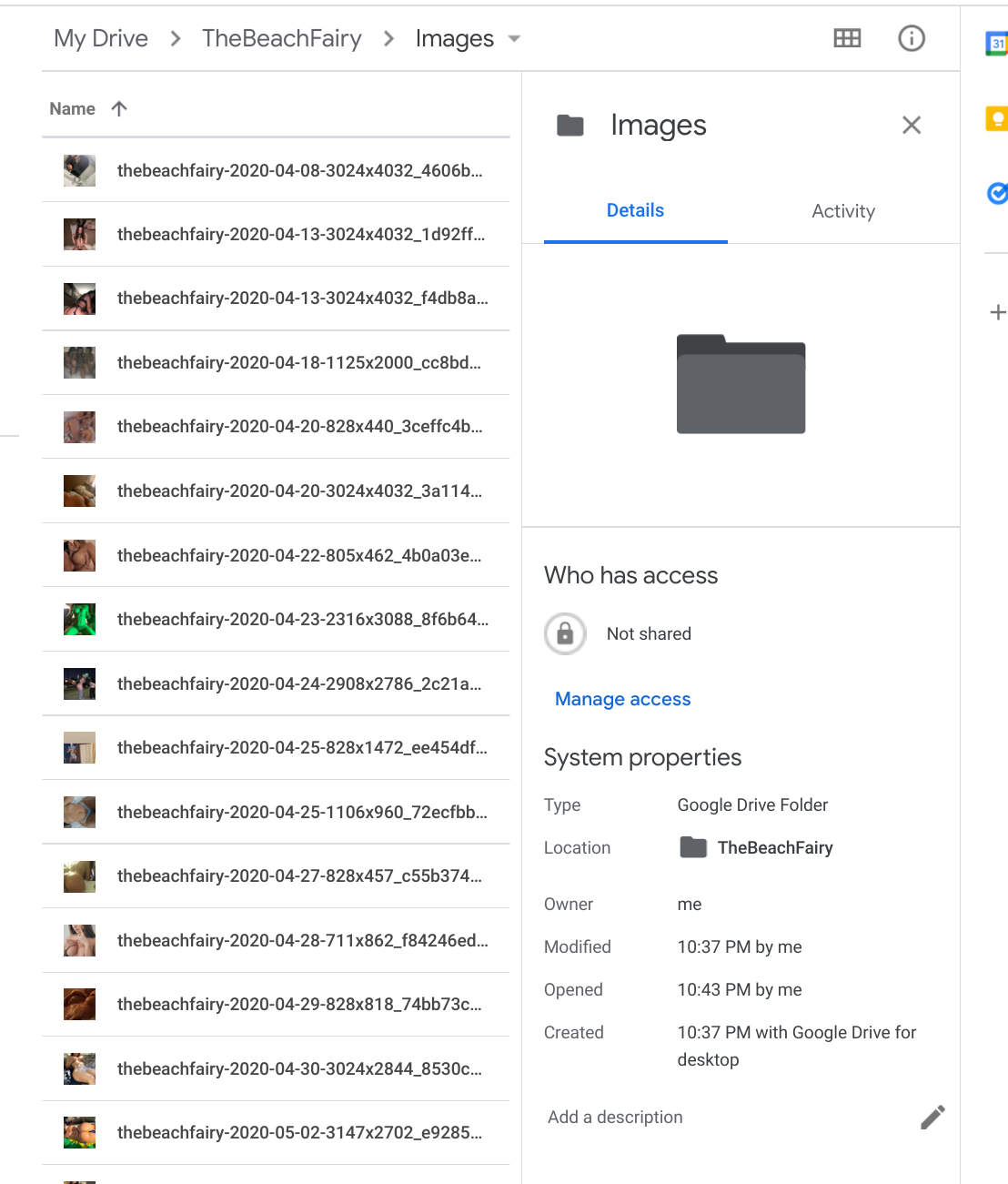Select file 2020-04-25-1106x960_72ecfbb

[x=276, y=812]
